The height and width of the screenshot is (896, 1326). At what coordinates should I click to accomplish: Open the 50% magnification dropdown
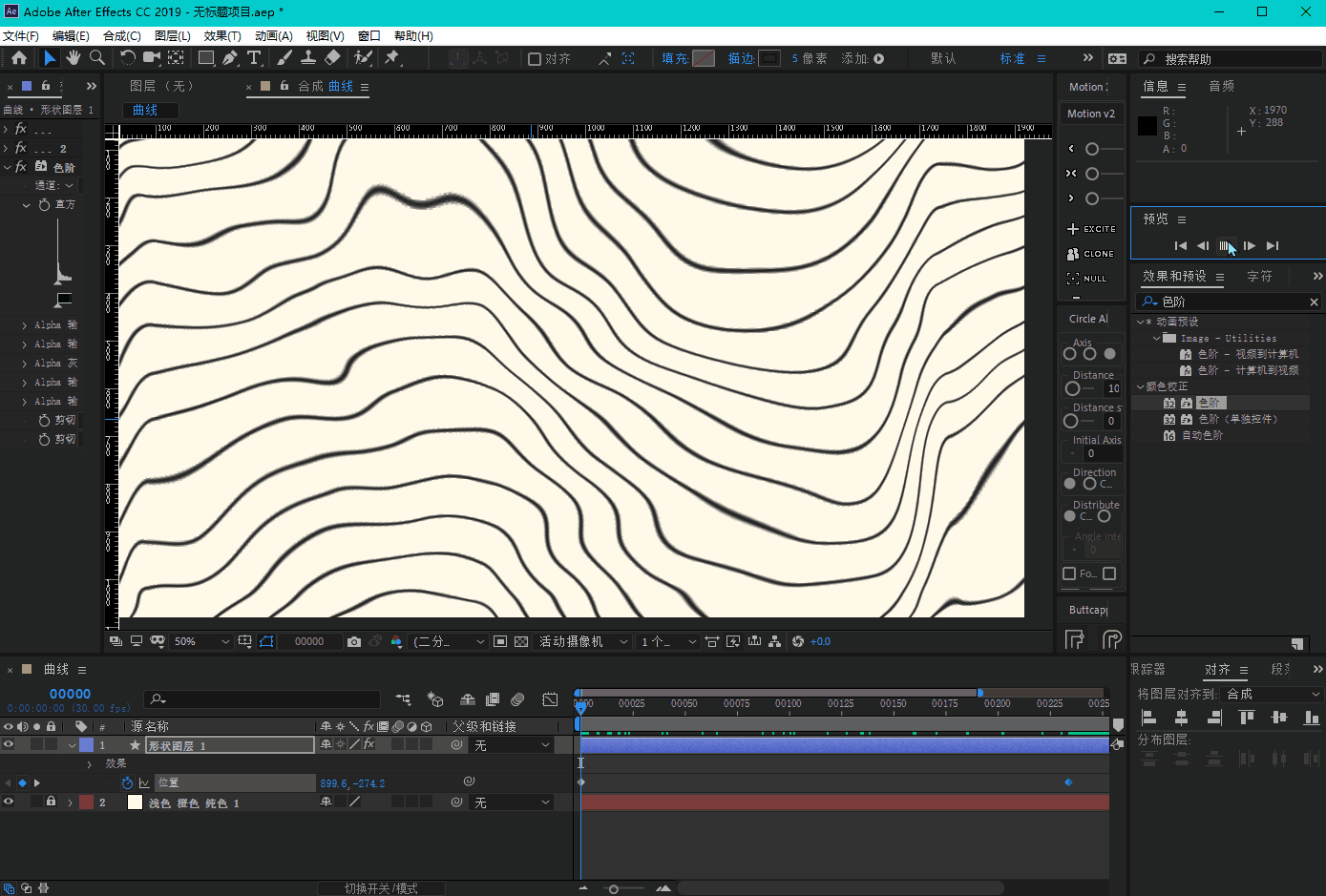point(200,642)
